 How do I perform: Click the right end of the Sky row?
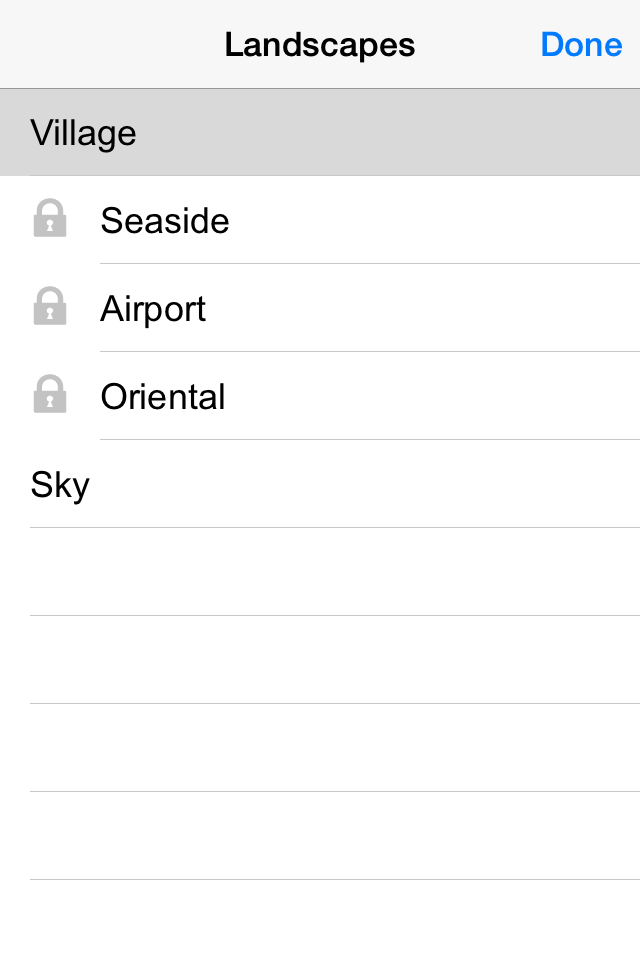click(590, 485)
